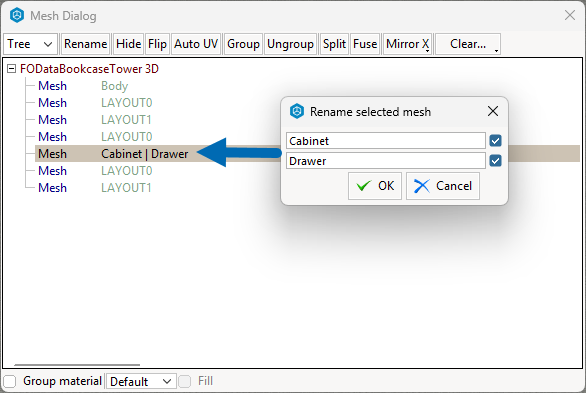Click the Rename dialog hexagon icon
The height and width of the screenshot is (393, 586).
point(297,111)
